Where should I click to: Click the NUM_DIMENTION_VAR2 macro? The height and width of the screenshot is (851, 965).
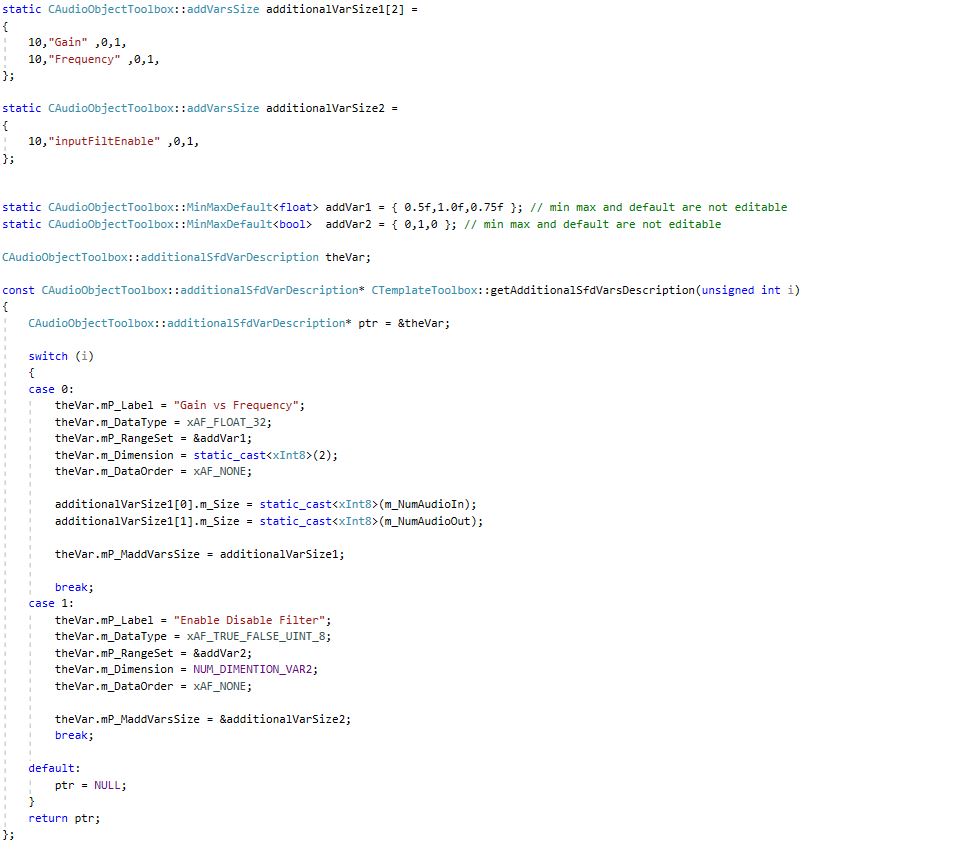pyautogui.click(x=252, y=669)
